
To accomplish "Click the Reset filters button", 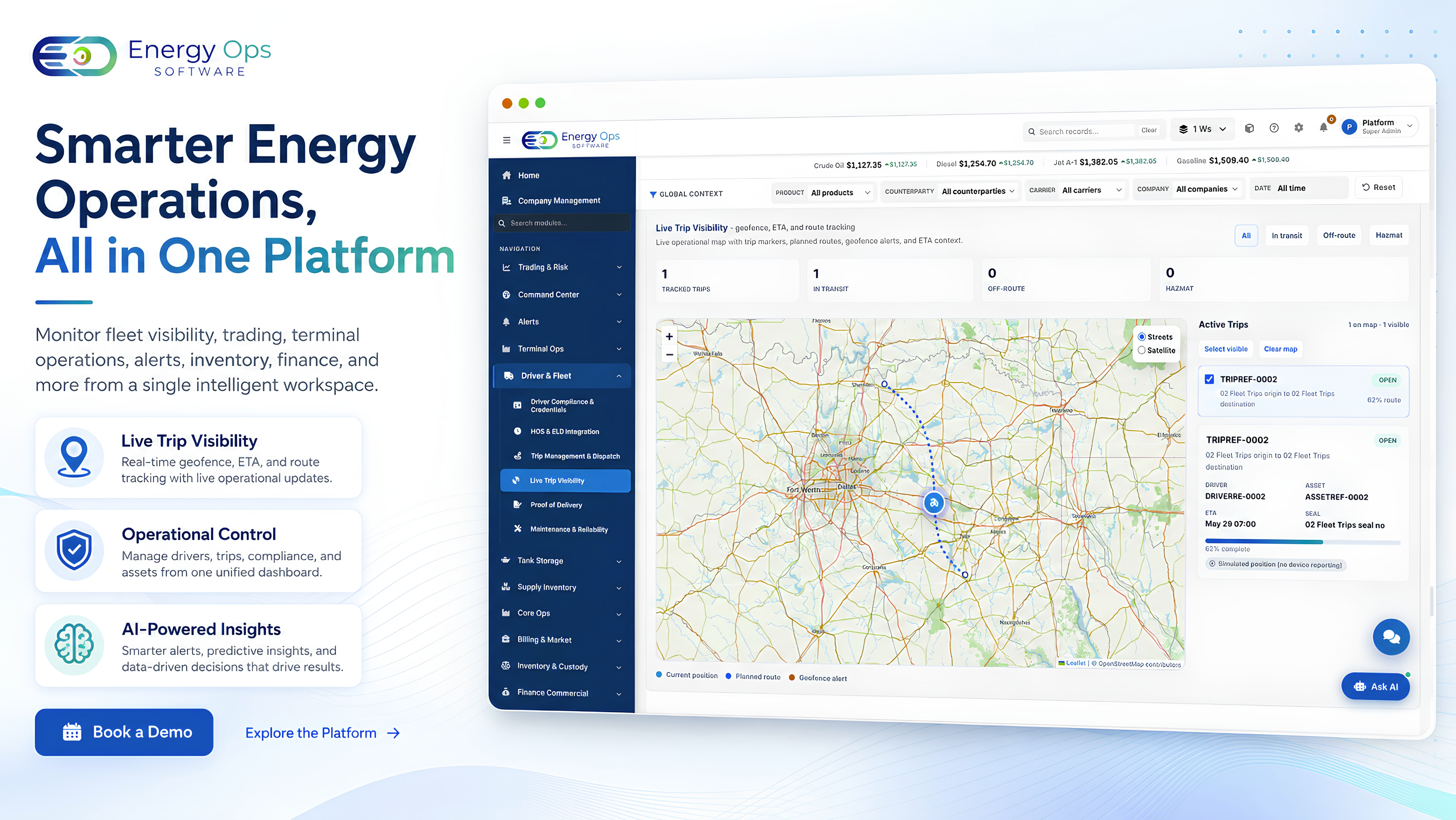I will (1379, 187).
